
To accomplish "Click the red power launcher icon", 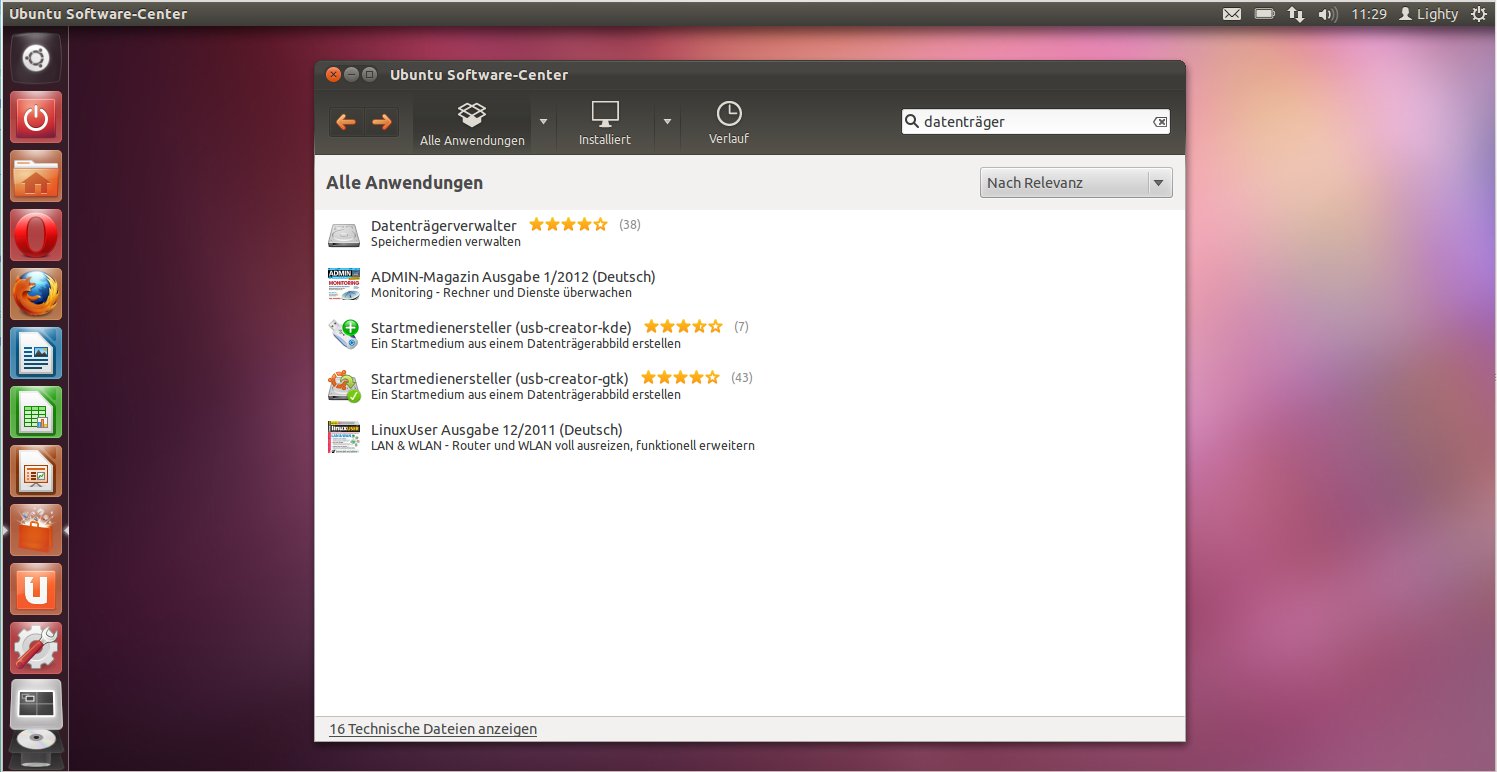I will click(36, 117).
